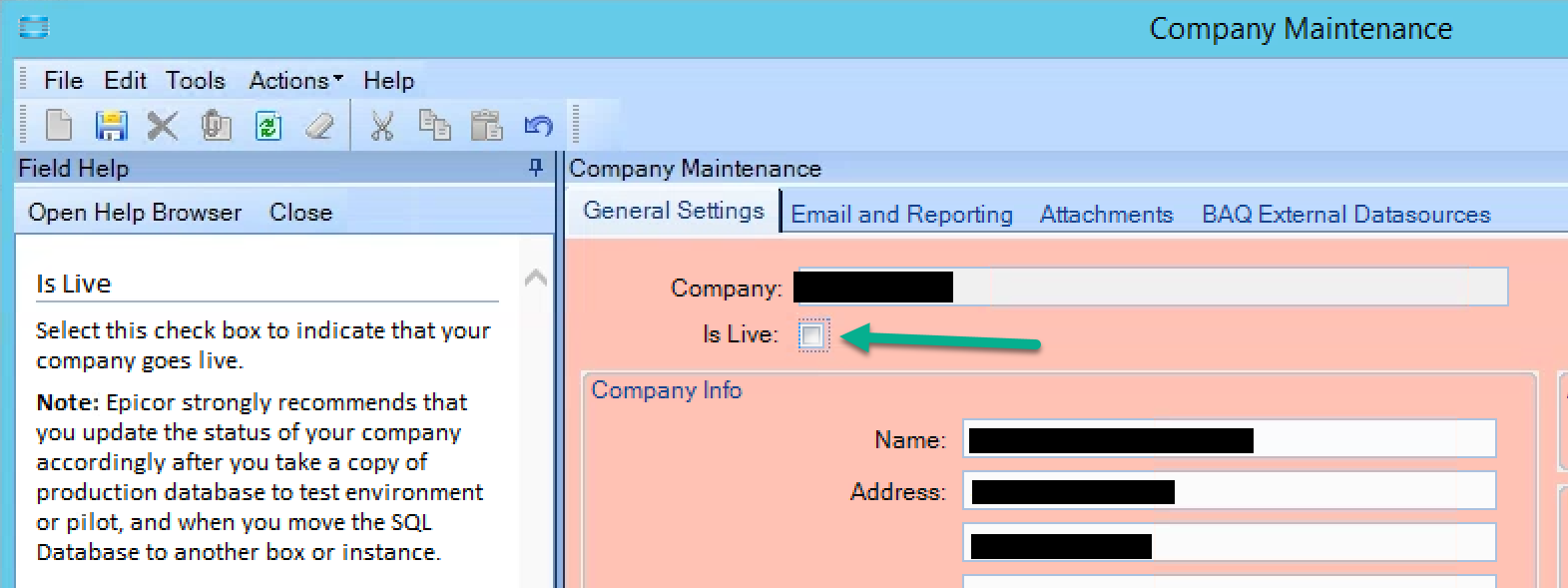The height and width of the screenshot is (588, 1568).
Task: Copy selection using the copy icon
Action: point(434,125)
